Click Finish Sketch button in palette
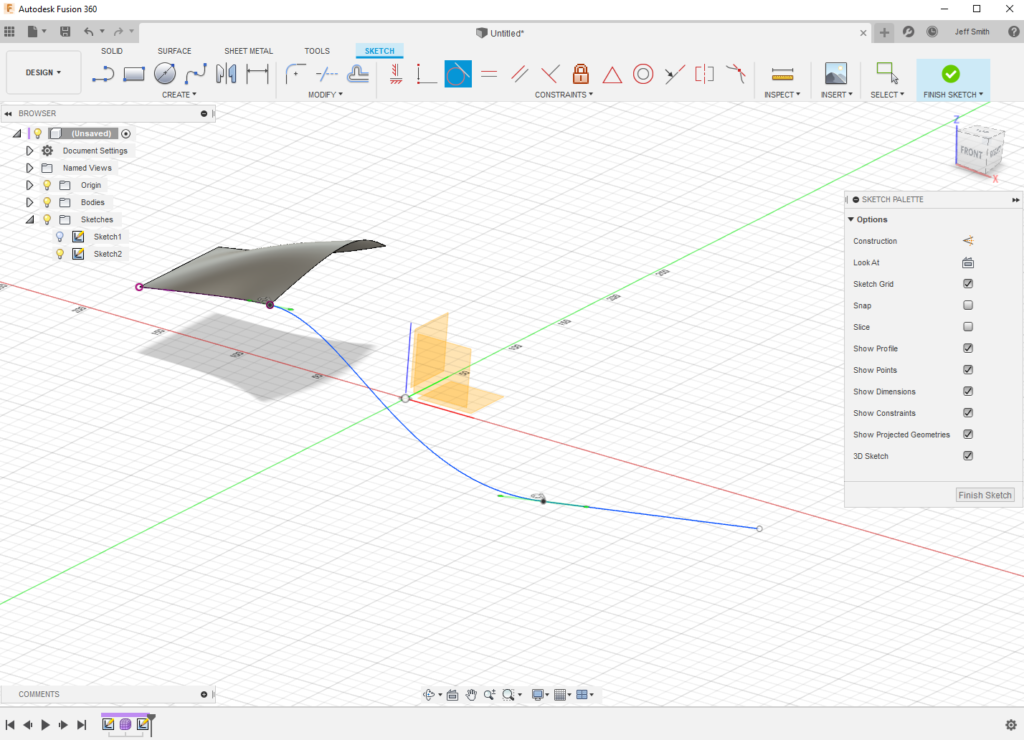1024x740 pixels. point(985,495)
